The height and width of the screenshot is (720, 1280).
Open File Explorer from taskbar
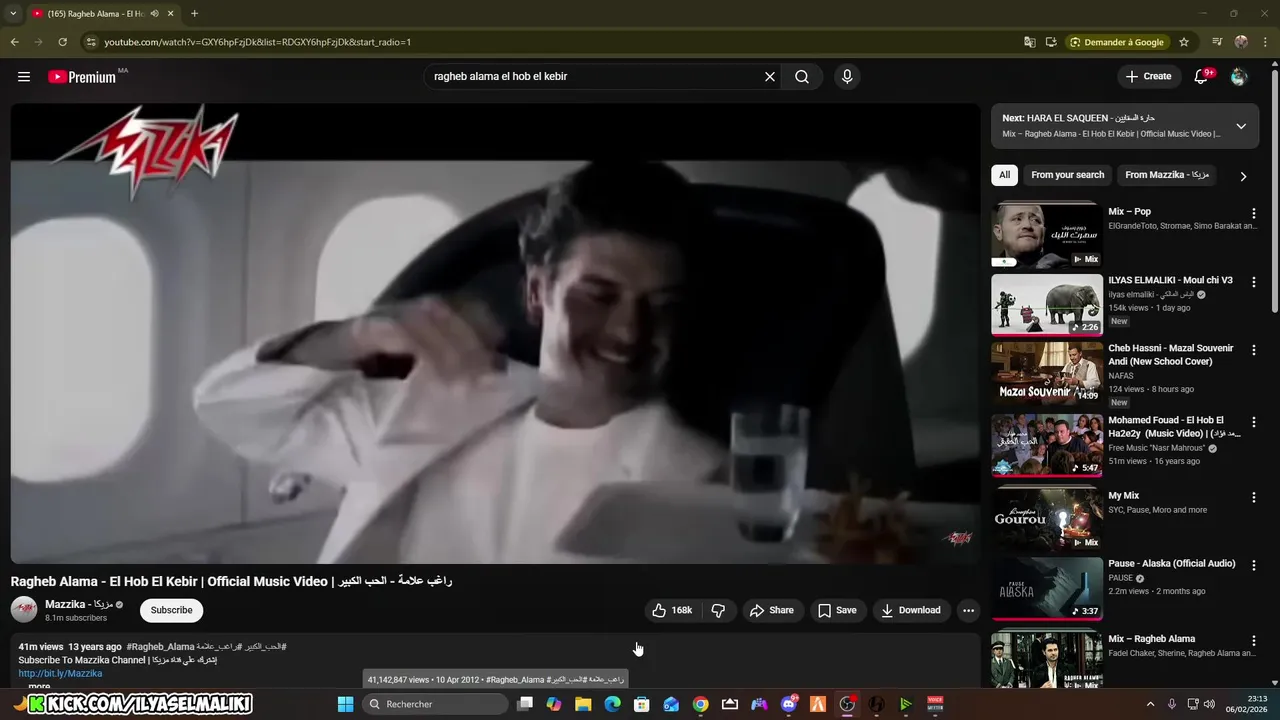pyautogui.click(x=583, y=704)
